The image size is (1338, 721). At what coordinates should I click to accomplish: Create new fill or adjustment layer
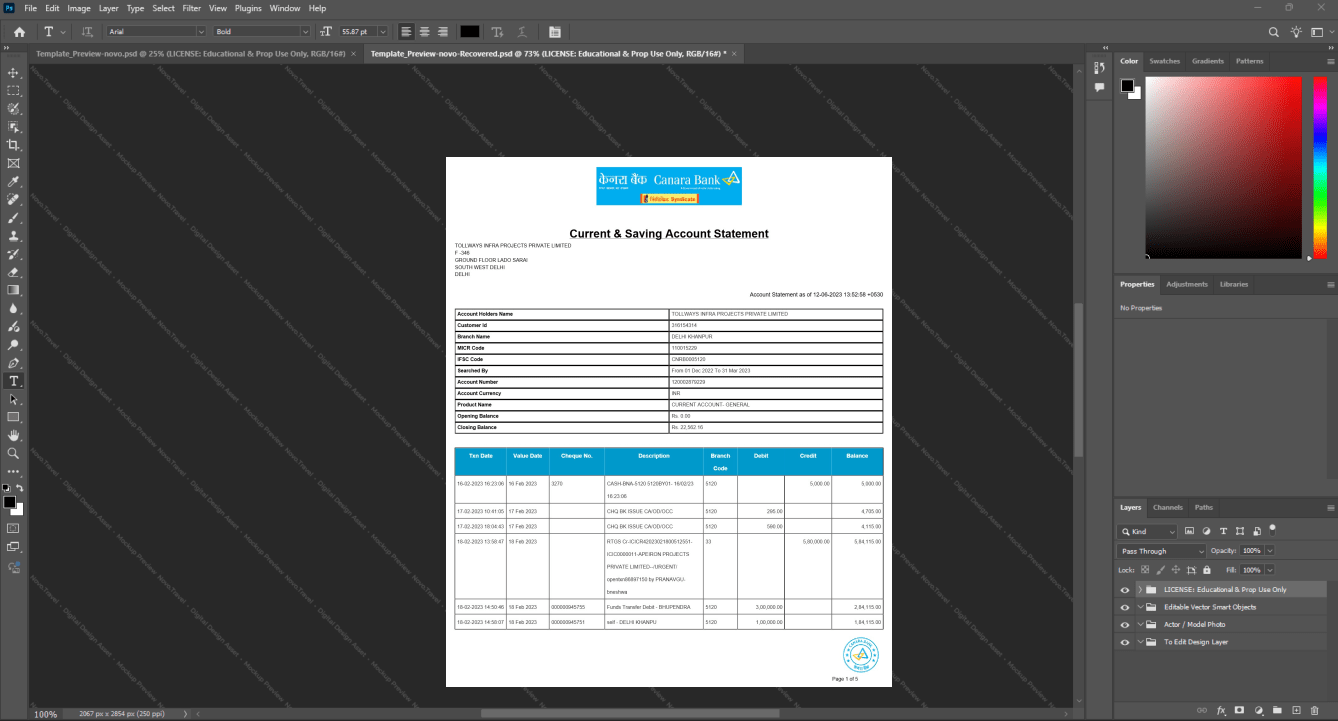[x=1259, y=710]
